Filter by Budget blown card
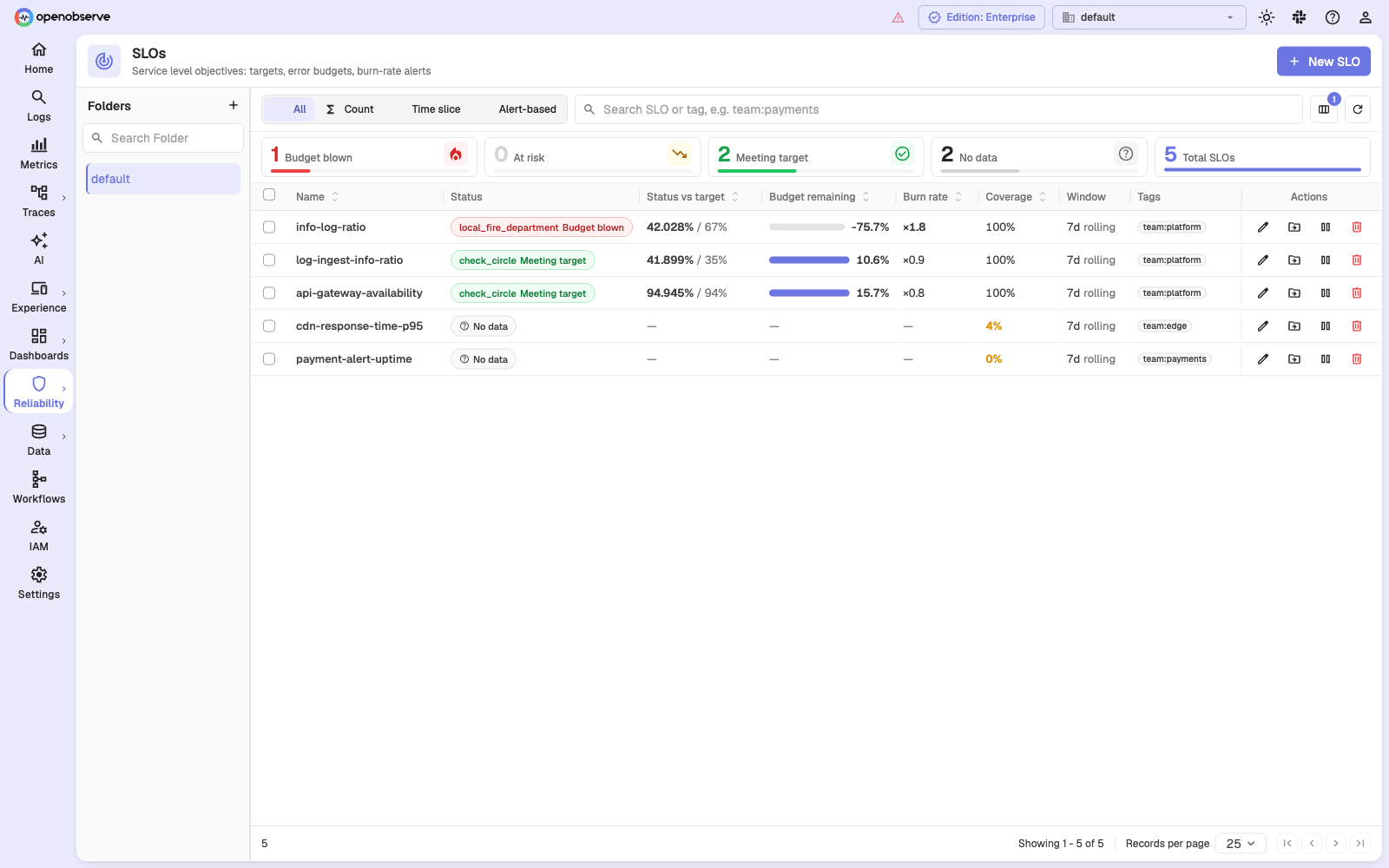 [369, 157]
